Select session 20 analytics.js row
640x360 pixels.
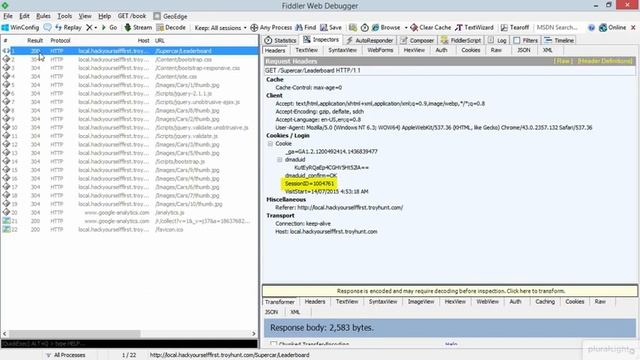tap(130, 213)
